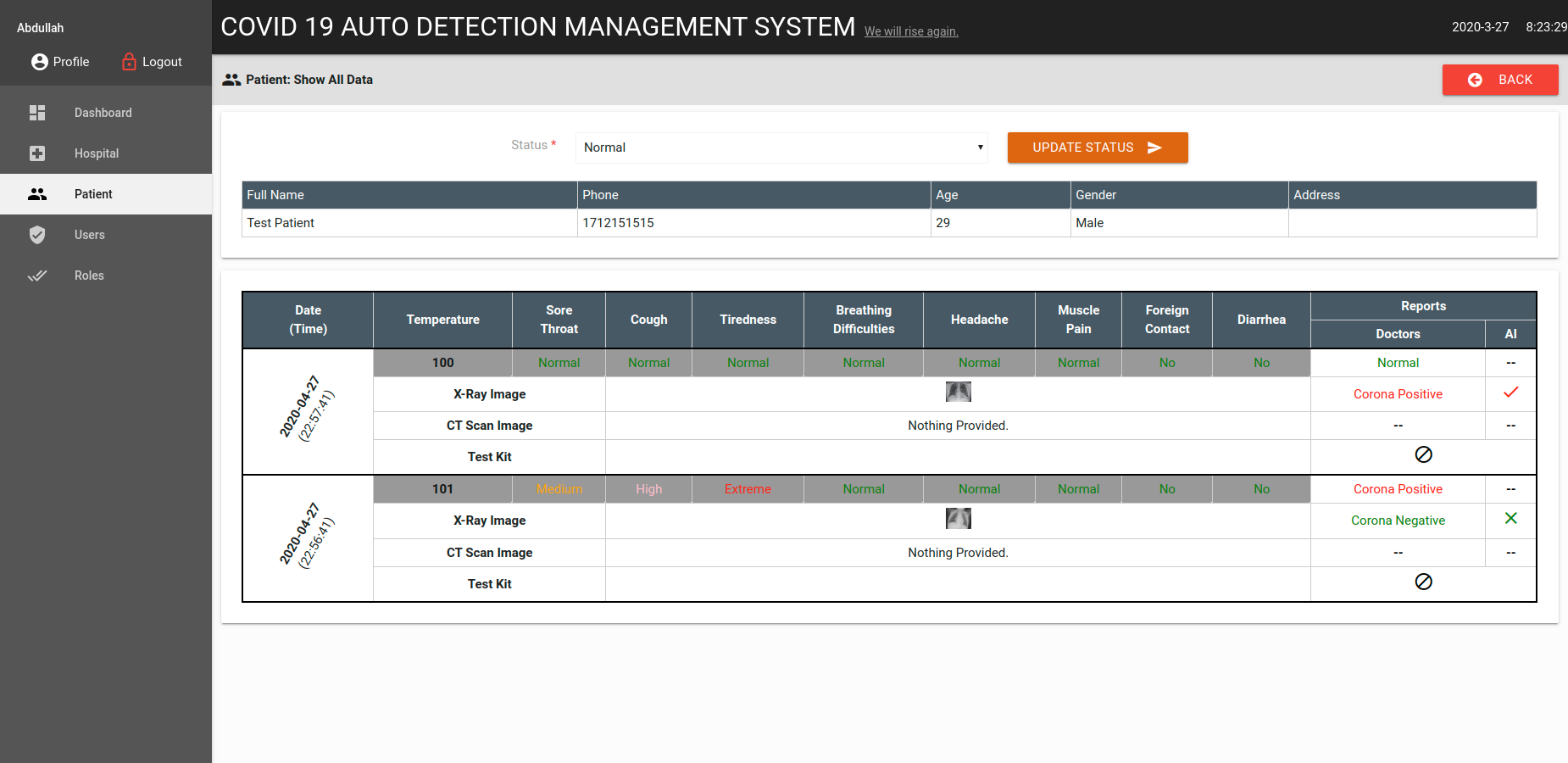Click the blocked circle icon in 22:57:41 Test Kit row

[x=1424, y=454]
